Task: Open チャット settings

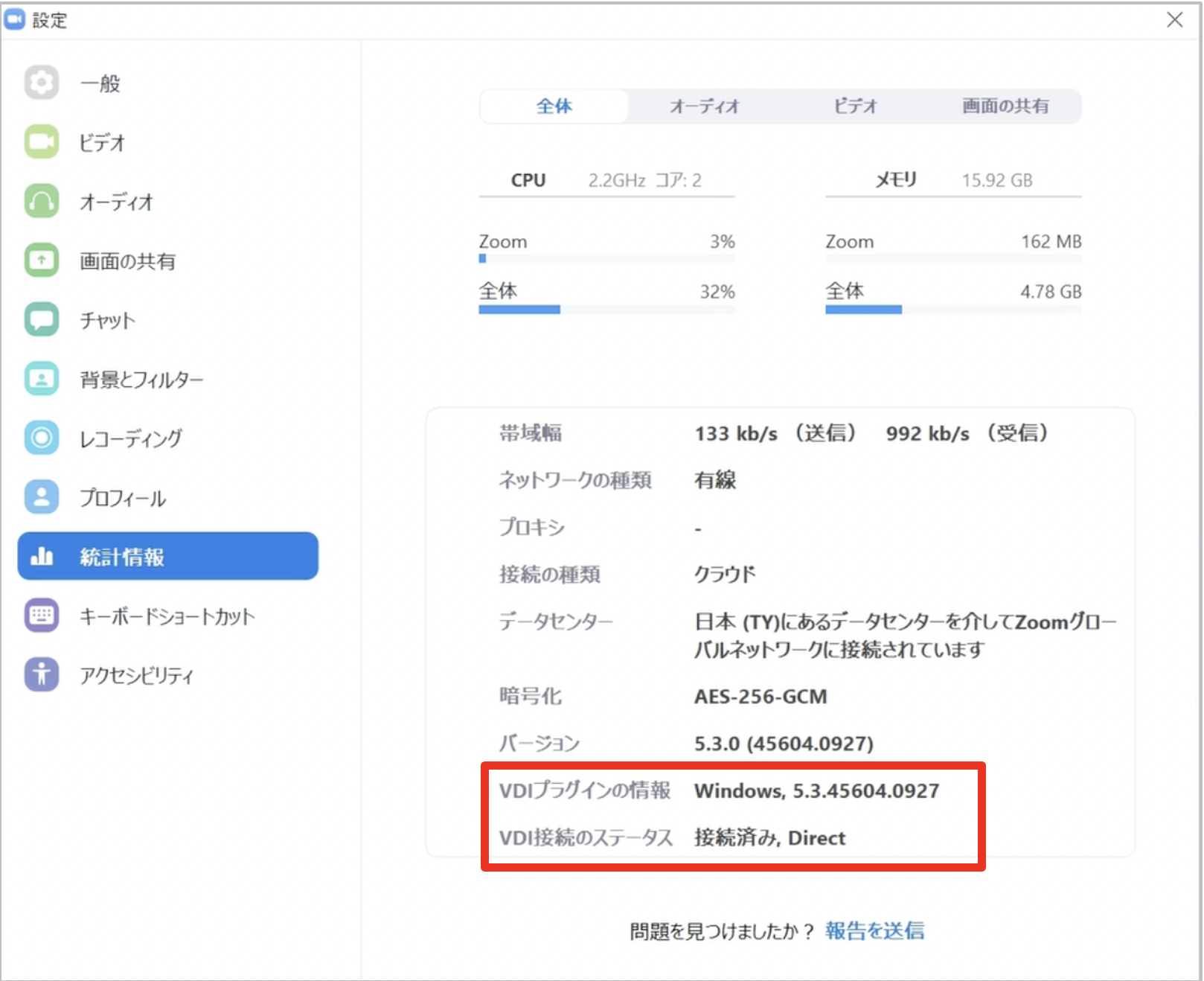Action: click(x=108, y=321)
